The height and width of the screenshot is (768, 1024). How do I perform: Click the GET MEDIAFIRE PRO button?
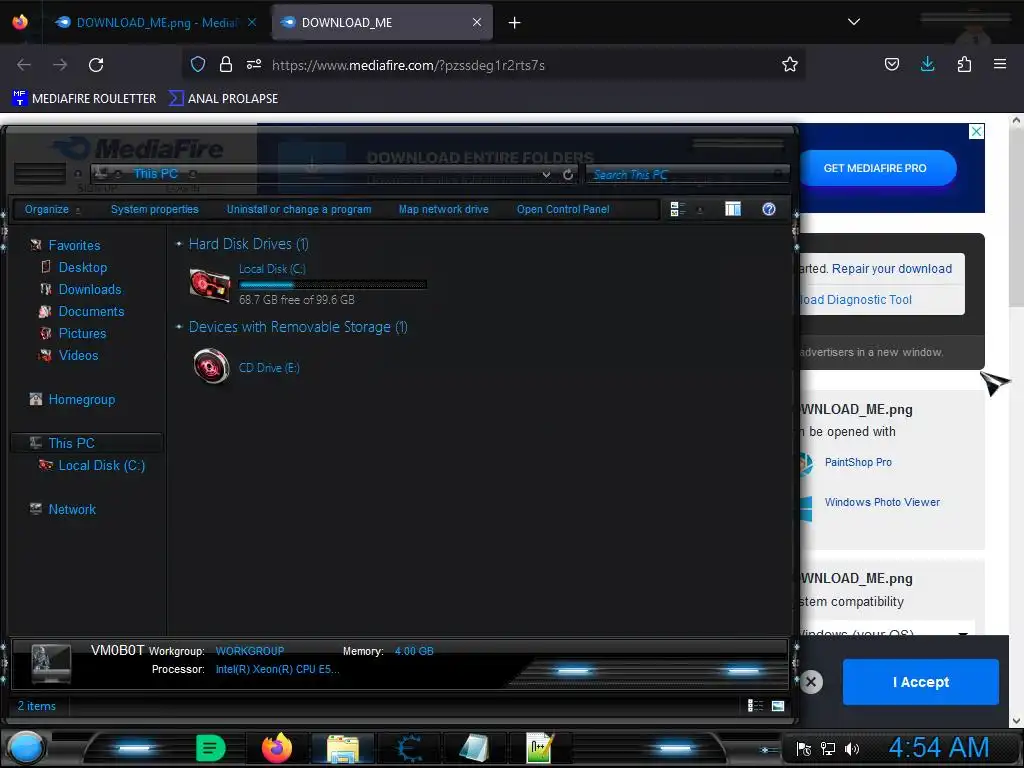pos(876,168)
